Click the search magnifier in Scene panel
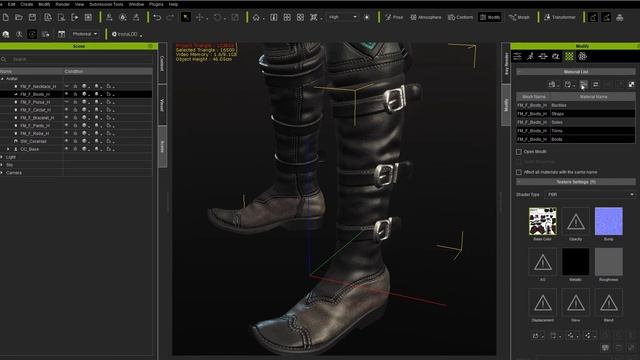 [4, 59]
